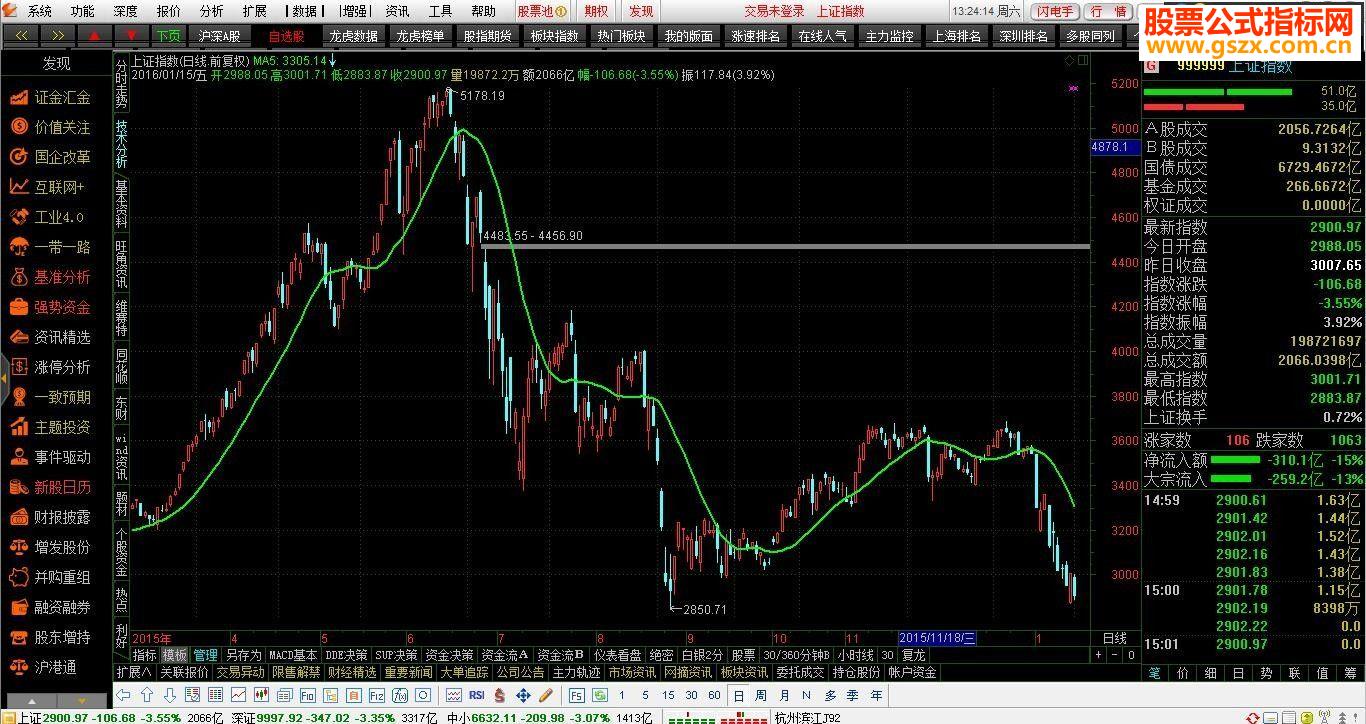Open 融资融券 in the sidebar
Screen dimensions: 1366x724
[x=62, y=607]
